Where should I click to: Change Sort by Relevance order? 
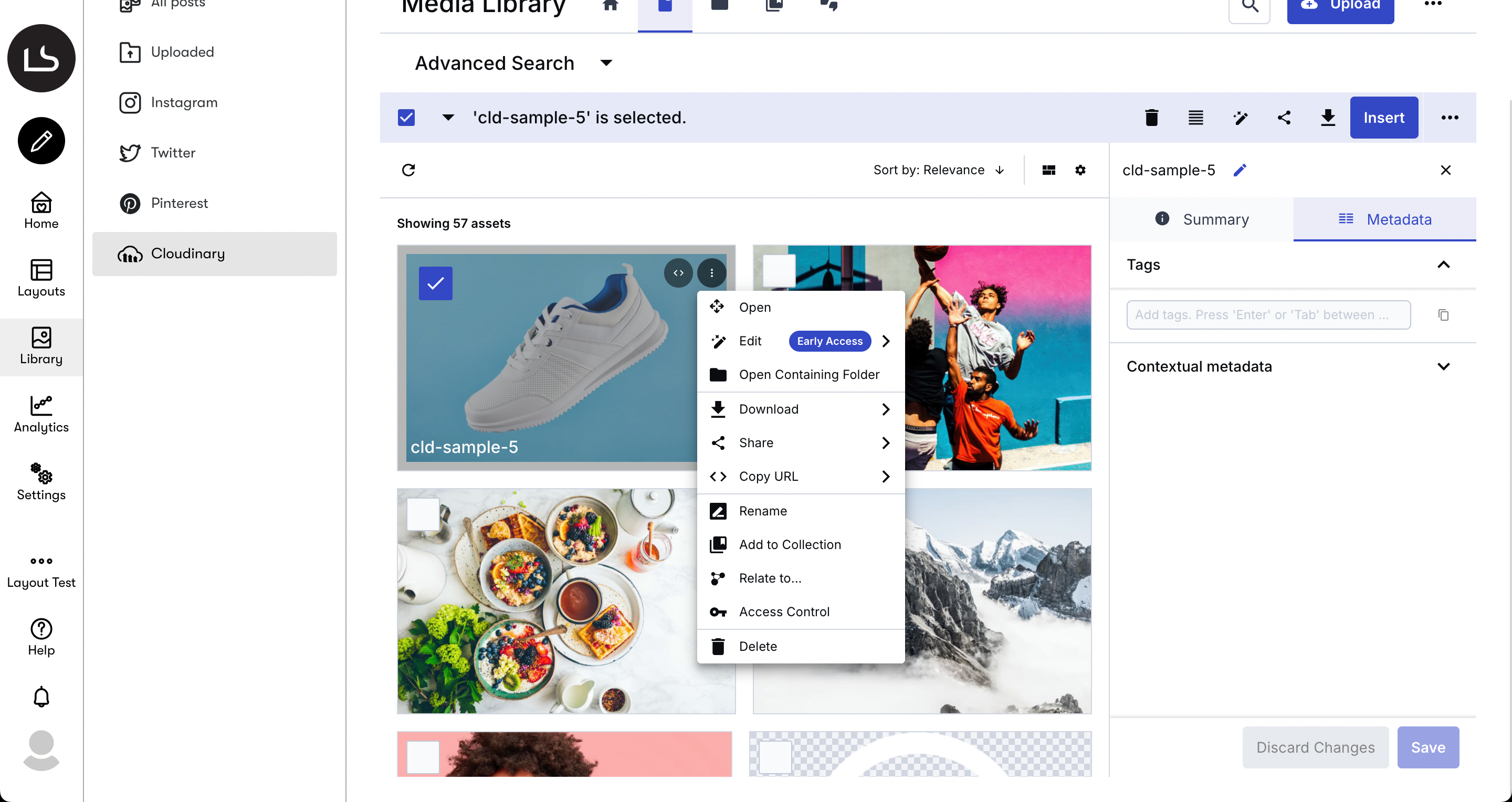[939, 170]
